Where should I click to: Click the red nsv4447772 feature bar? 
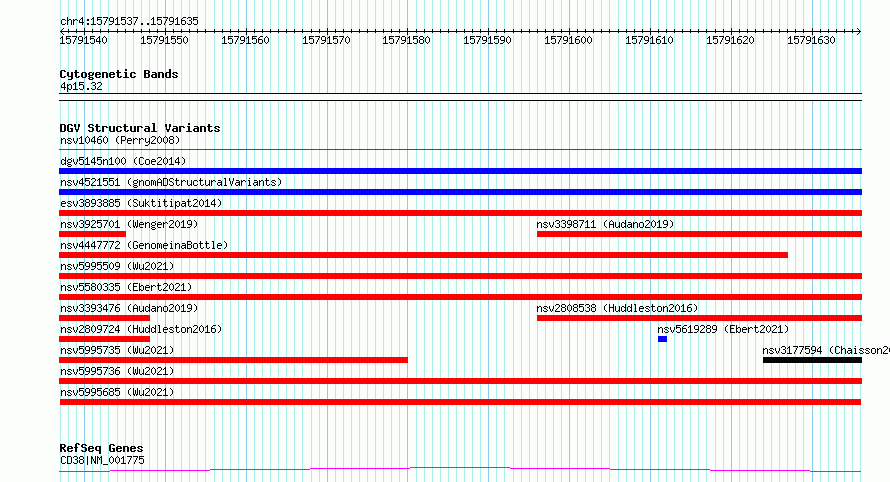[423, 255]
